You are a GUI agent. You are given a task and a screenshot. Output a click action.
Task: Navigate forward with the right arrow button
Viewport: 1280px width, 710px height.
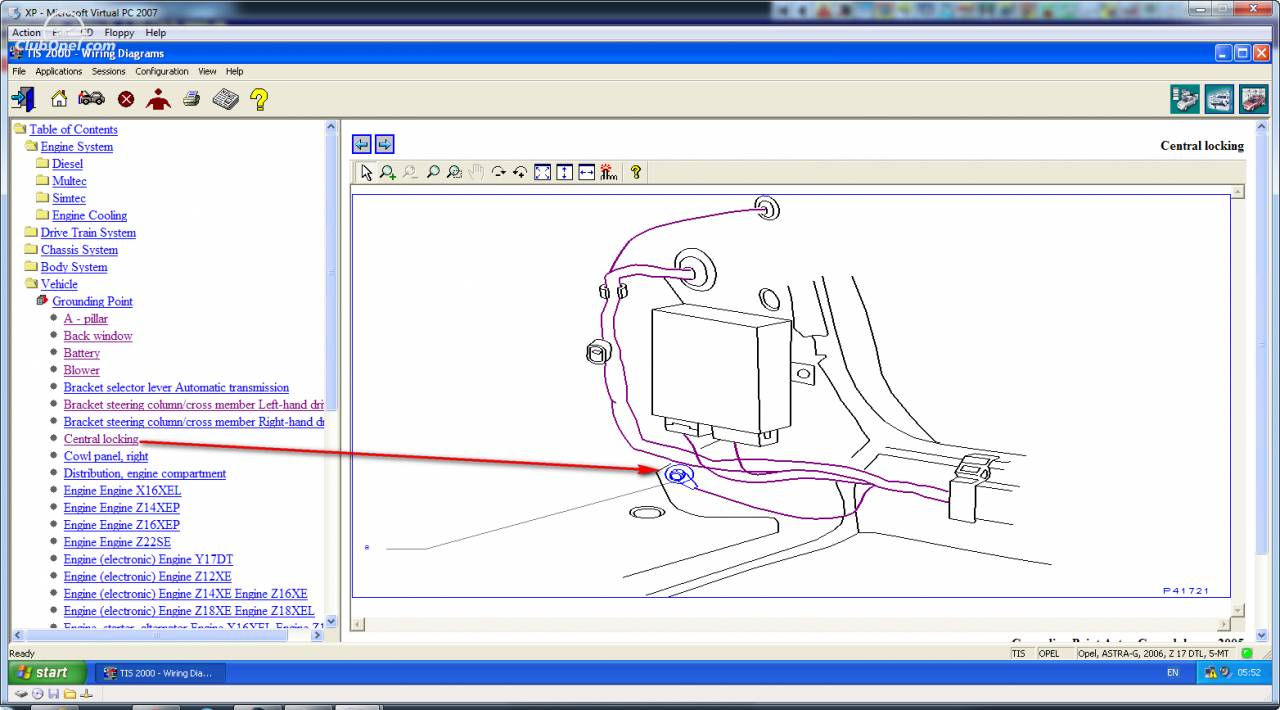pyautogui.click(x=384, y=144)
